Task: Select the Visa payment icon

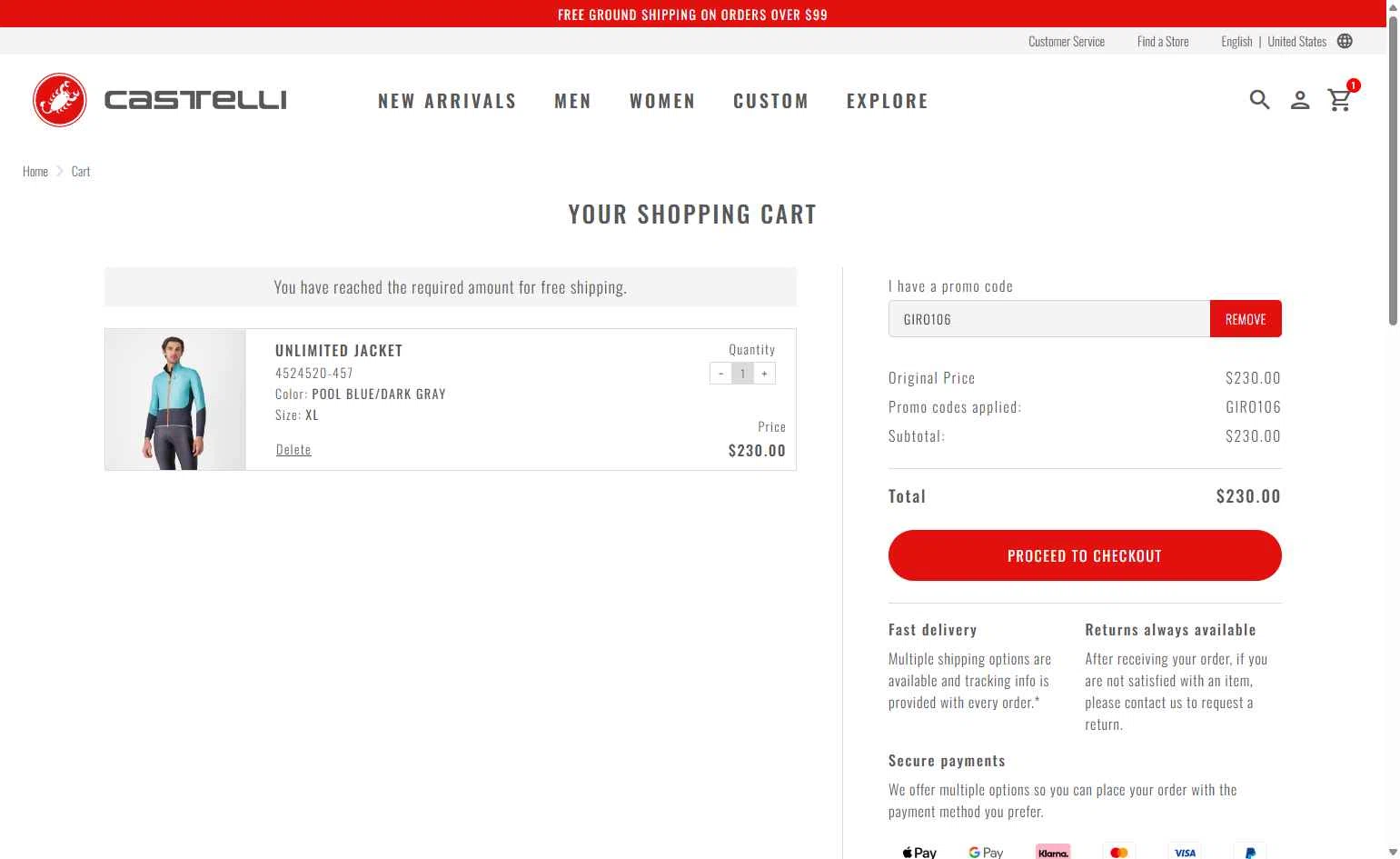Action: coord(1185,852)
